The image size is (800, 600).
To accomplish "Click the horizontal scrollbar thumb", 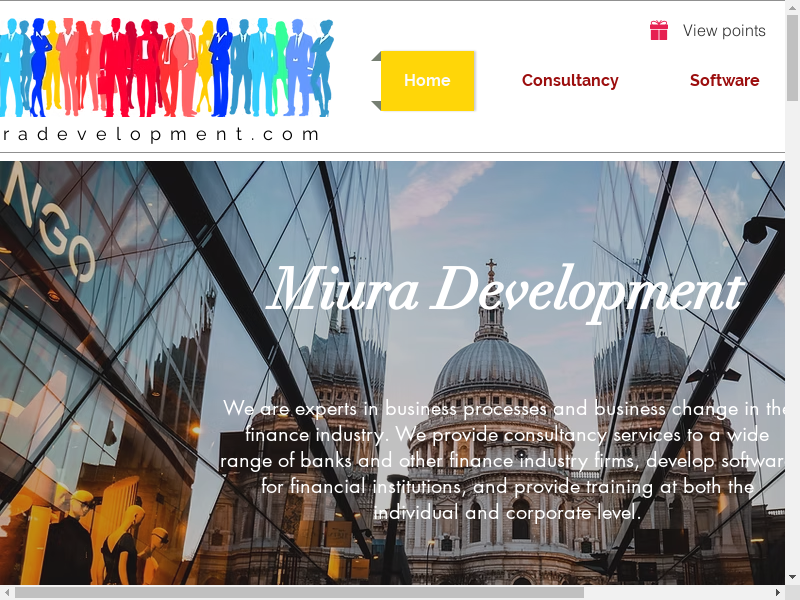I will [300, 592].
